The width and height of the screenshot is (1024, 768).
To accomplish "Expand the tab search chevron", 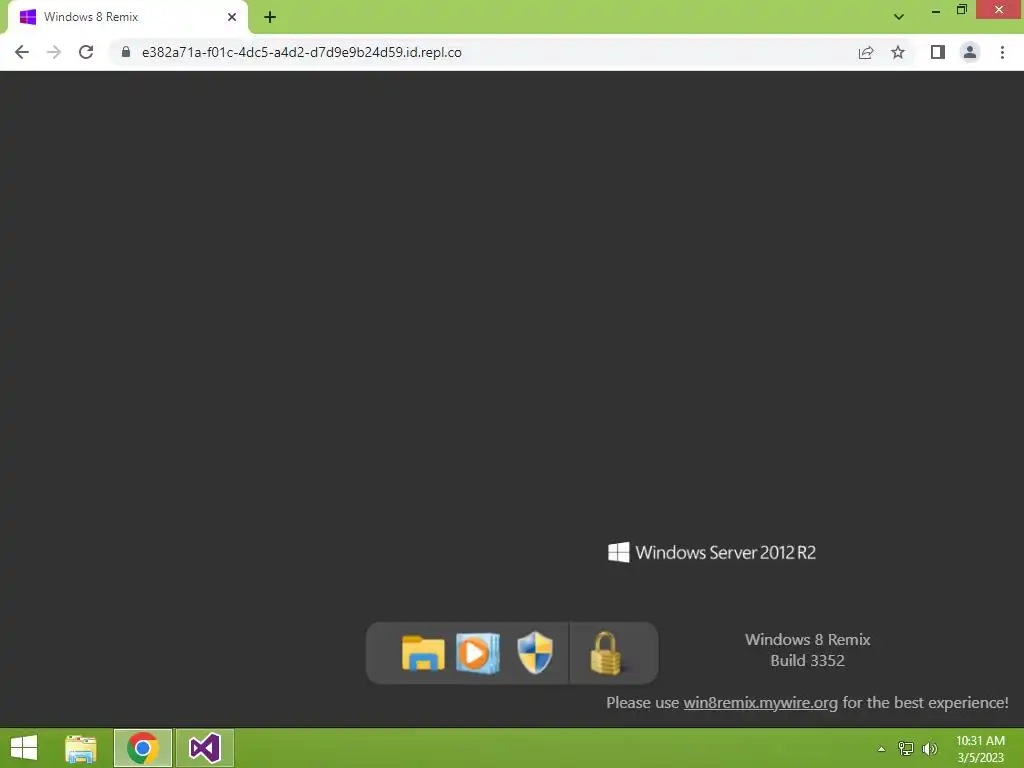I will coord(899,17).
